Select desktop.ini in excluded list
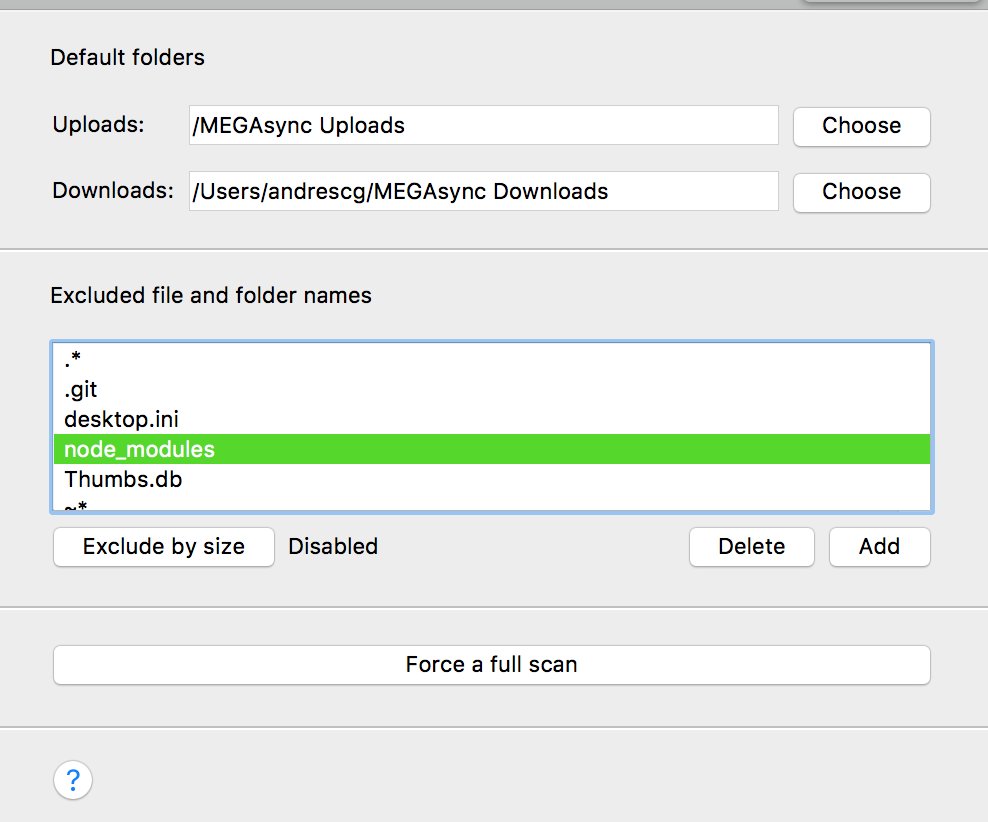988x822 pixels. point(491,420)
